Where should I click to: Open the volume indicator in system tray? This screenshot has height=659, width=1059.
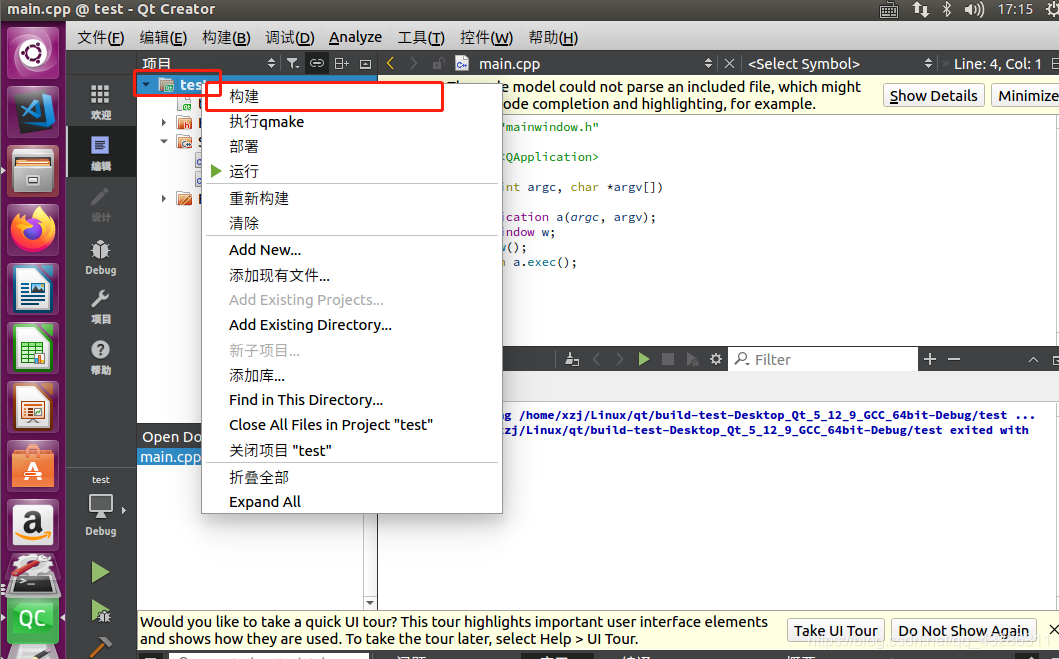tap(974, 9)
